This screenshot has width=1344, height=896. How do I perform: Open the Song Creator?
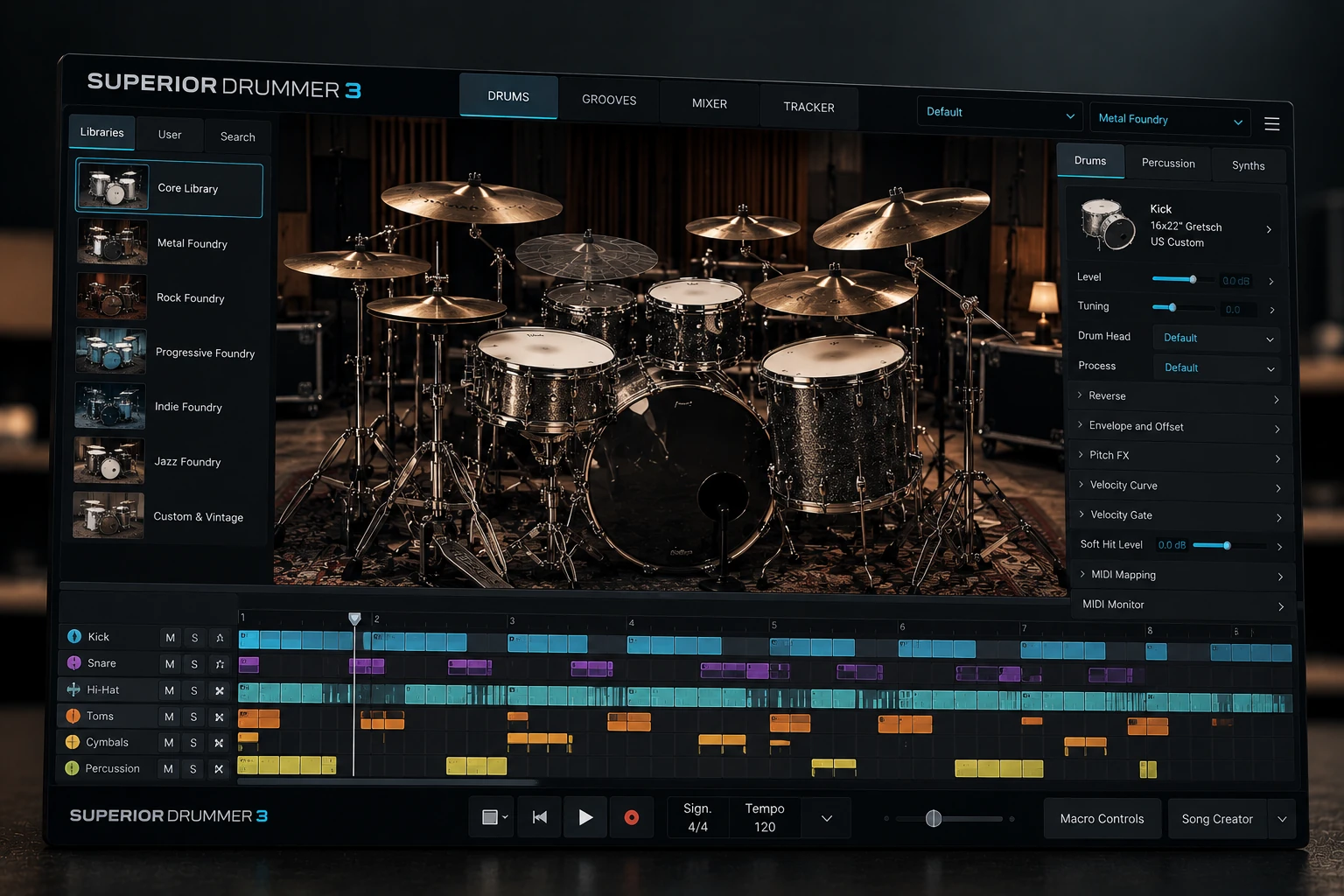pos(1217,819)
